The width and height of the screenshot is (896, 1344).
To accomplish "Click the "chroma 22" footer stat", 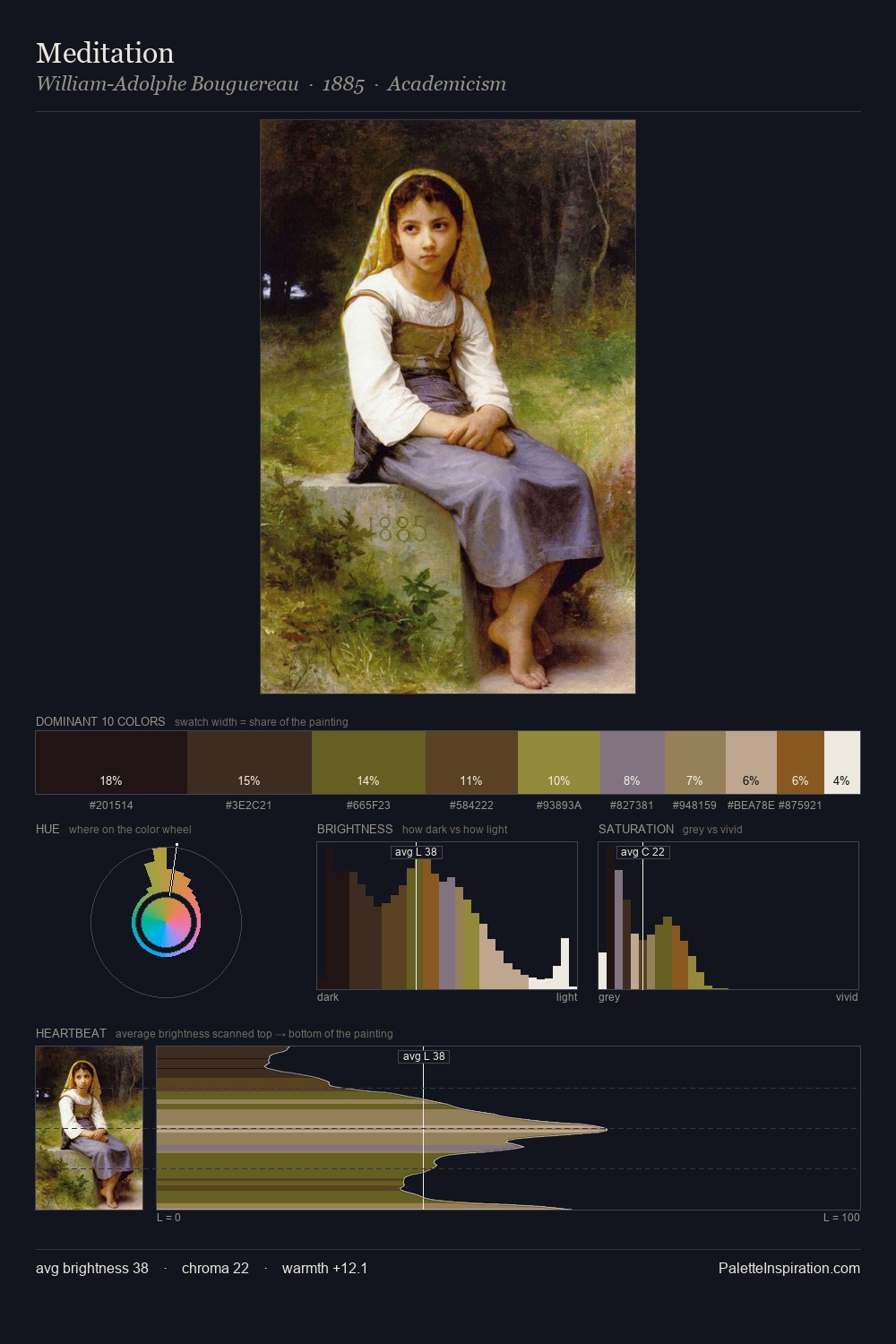I will [x=215, y=1269].
